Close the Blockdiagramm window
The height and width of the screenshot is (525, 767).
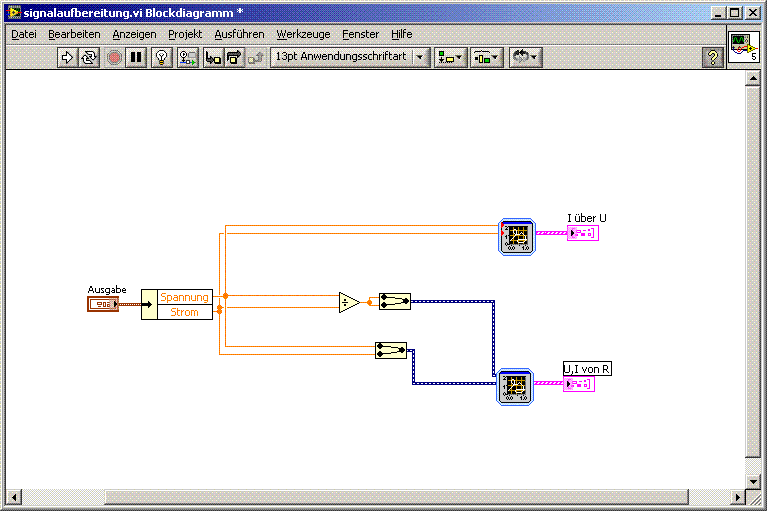pyautogui.click(x=753, y=13)
